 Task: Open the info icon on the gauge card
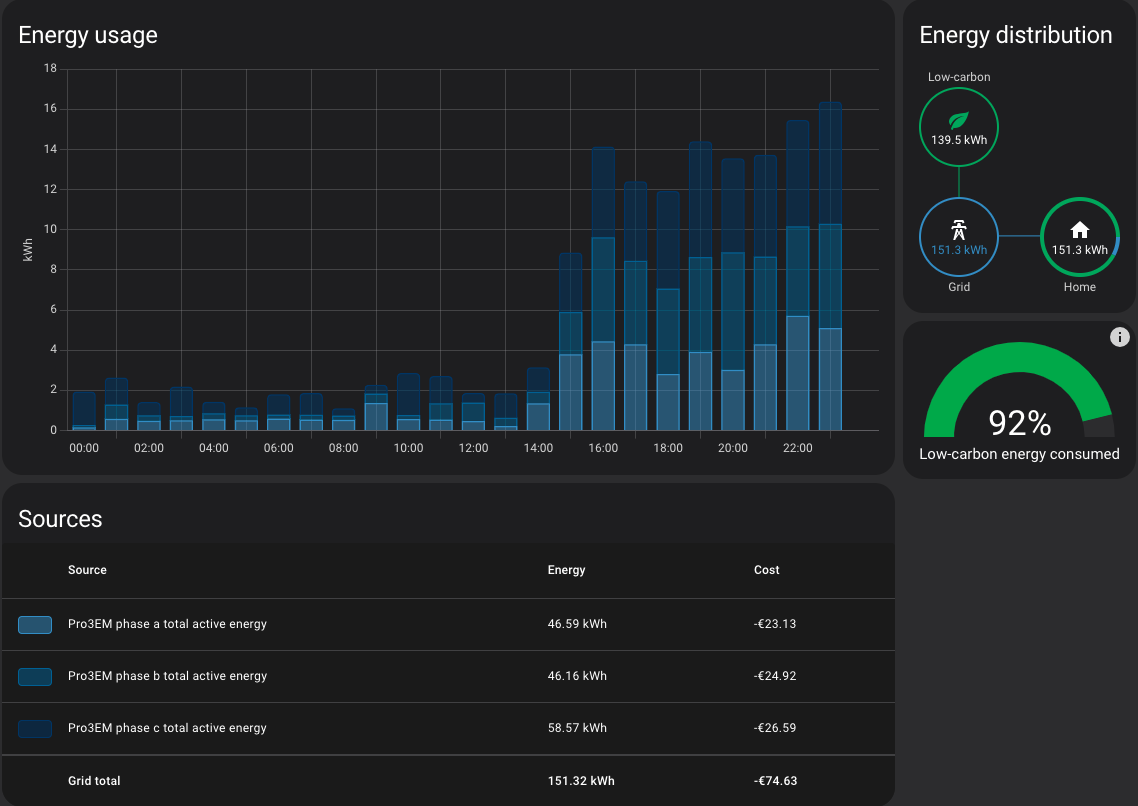click(x=1119, y=337)
